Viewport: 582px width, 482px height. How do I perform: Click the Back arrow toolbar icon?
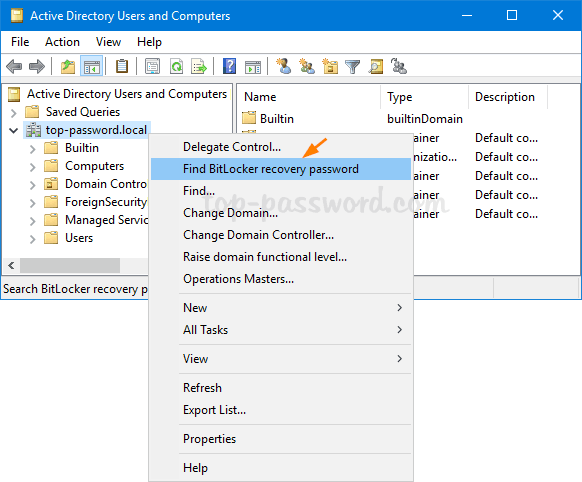point(14,67)
